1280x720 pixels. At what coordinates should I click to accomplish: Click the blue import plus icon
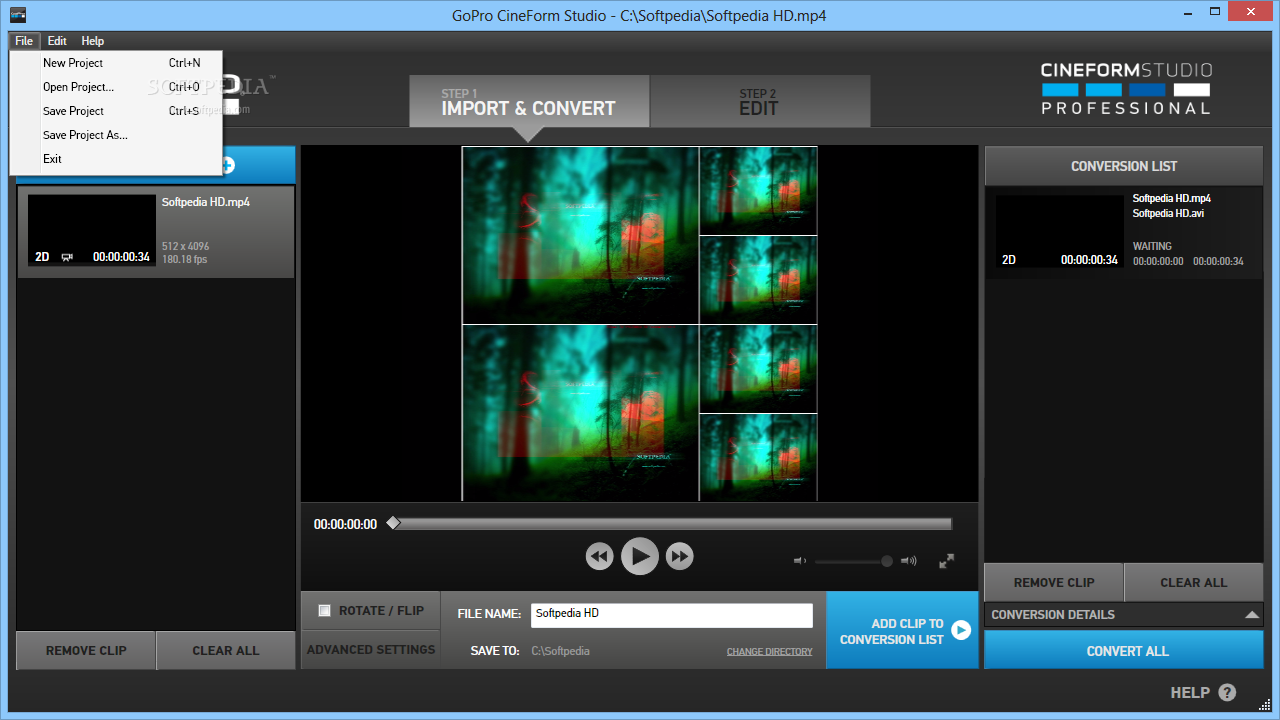tap(228, 165)
